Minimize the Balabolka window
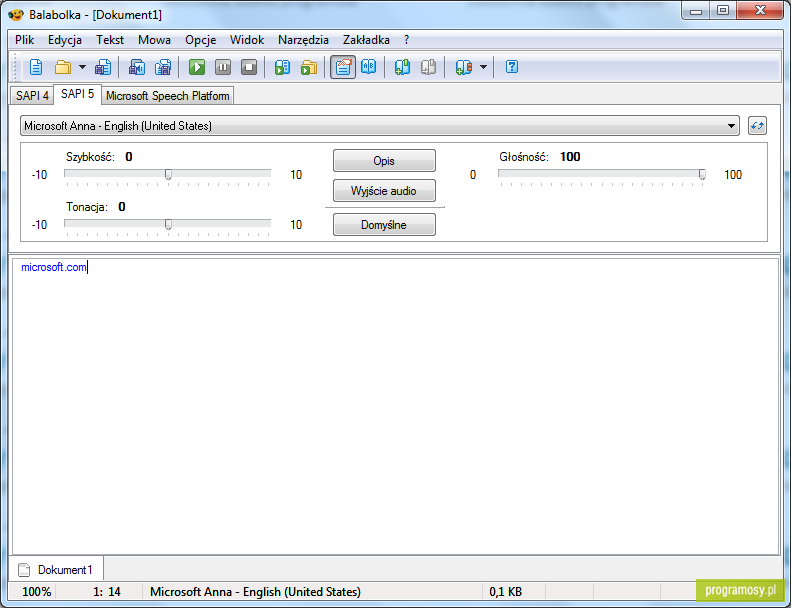Screen dimensions: 791x608 (696, 11)
